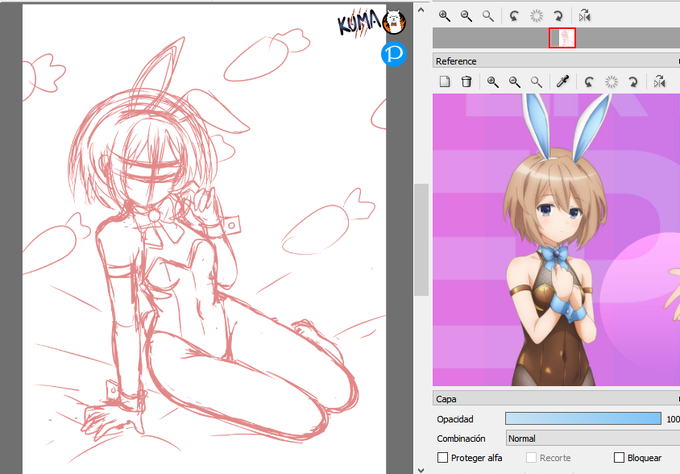Enable the Proteger alfa checkbox
The height and width of the screenshot is (474, 680).
click(442, 458)
